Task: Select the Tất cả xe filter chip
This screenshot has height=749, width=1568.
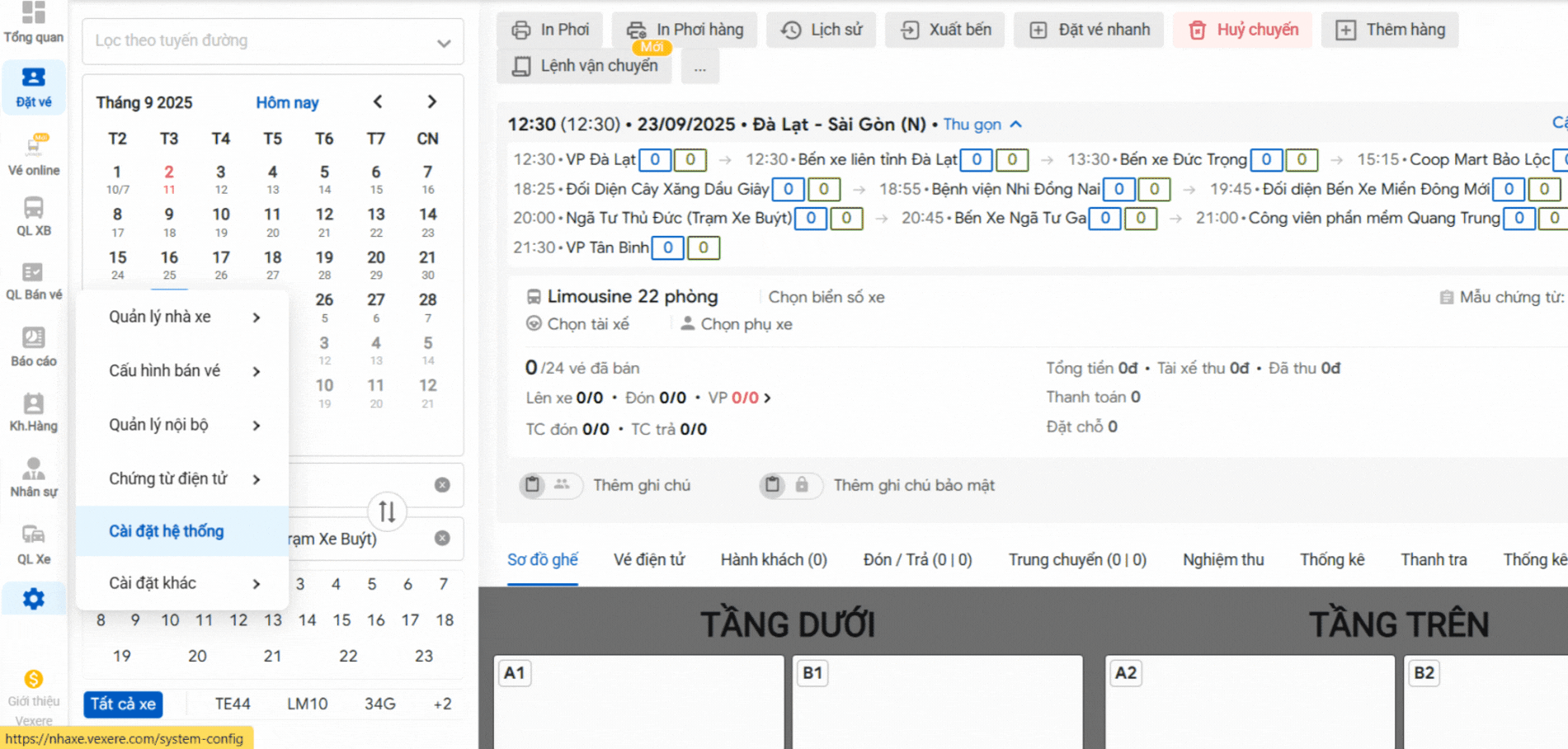Action: click(123, 704)
